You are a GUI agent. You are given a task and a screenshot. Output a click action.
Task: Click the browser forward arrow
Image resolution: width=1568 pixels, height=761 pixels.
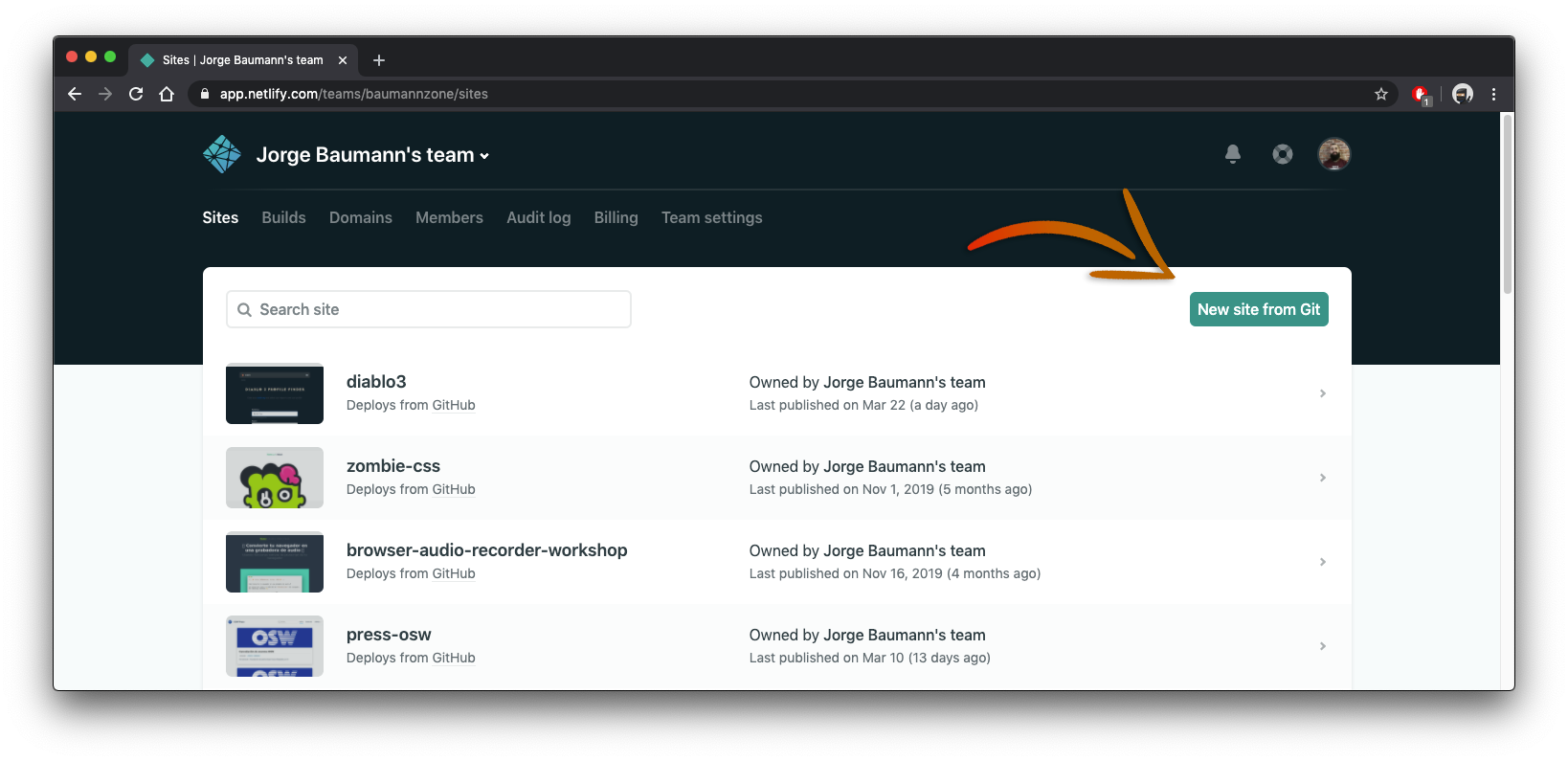[x=105, y=94]
